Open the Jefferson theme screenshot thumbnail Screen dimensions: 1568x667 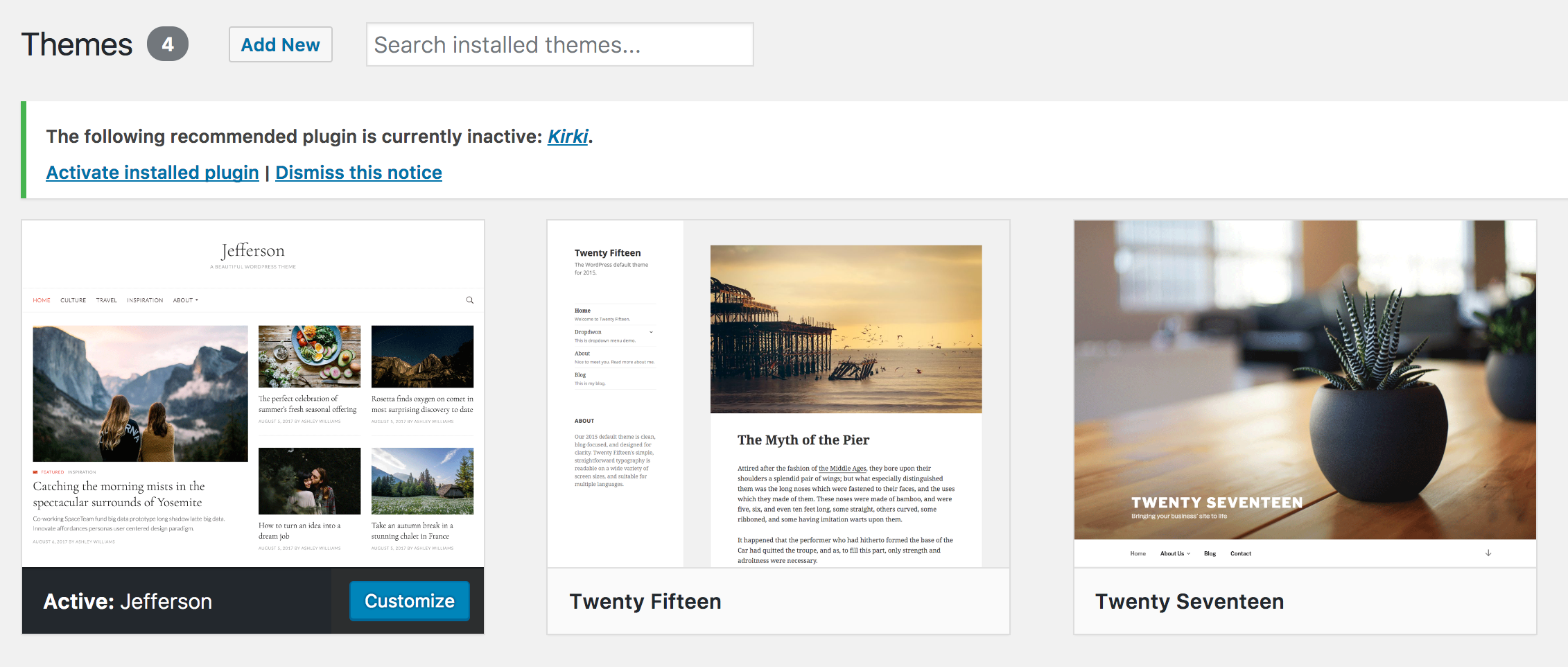(x=253, y=394)
